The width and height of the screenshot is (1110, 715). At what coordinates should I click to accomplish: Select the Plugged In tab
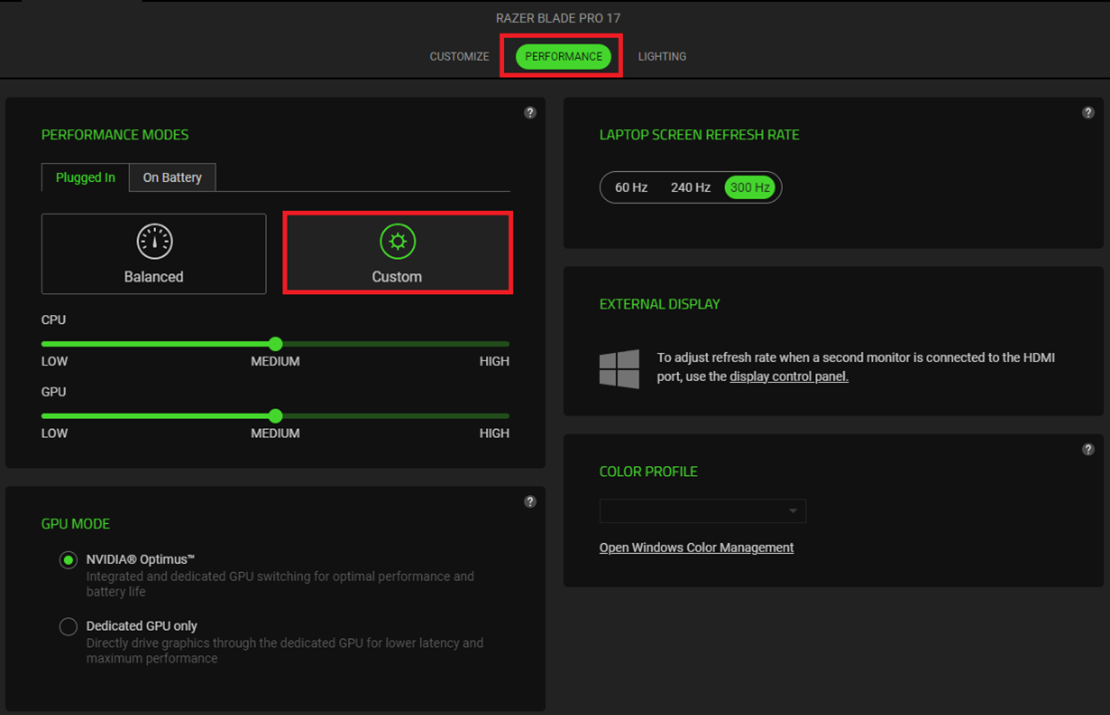pos(84,177)
